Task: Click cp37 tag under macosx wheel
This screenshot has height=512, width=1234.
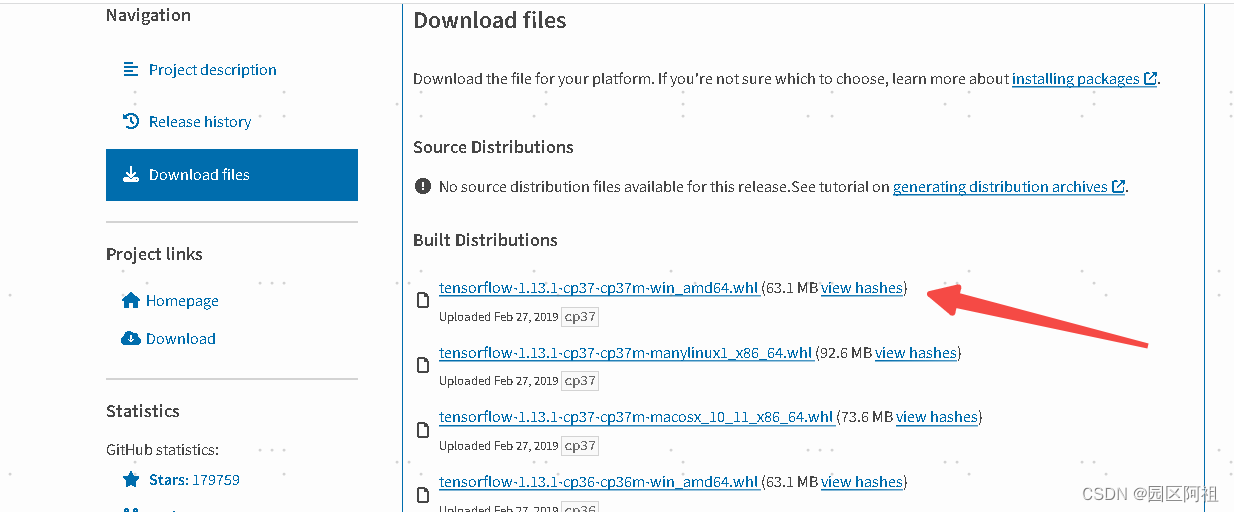Action: pyautogui.click(x=580, y=446)
